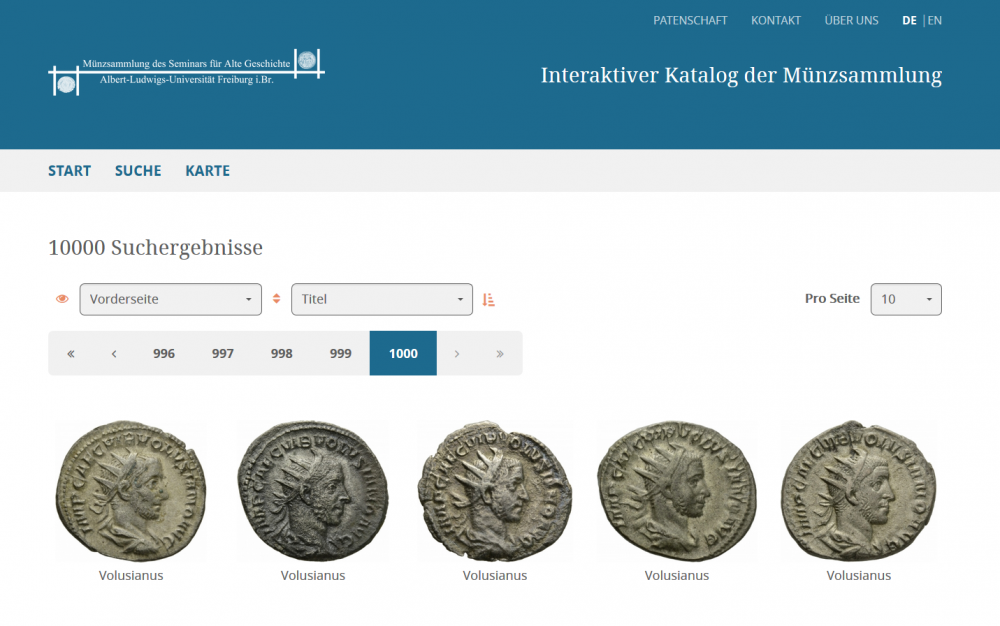Toggle the sort direction icon

click(x=489, y=299)
